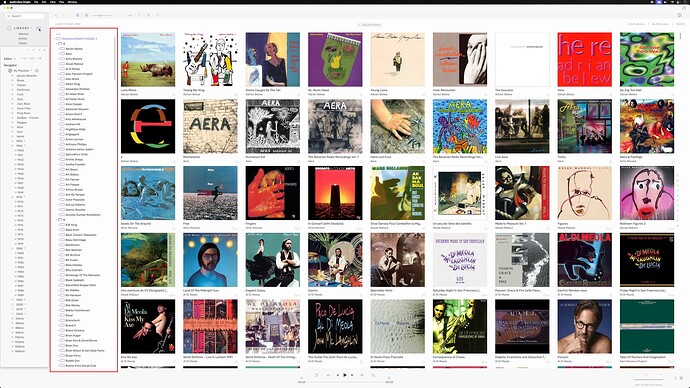The width and height of the screenshot is (690, 388).
Task: Click the settings icon beside LIBRARY
Action: (x=38, y=28)
